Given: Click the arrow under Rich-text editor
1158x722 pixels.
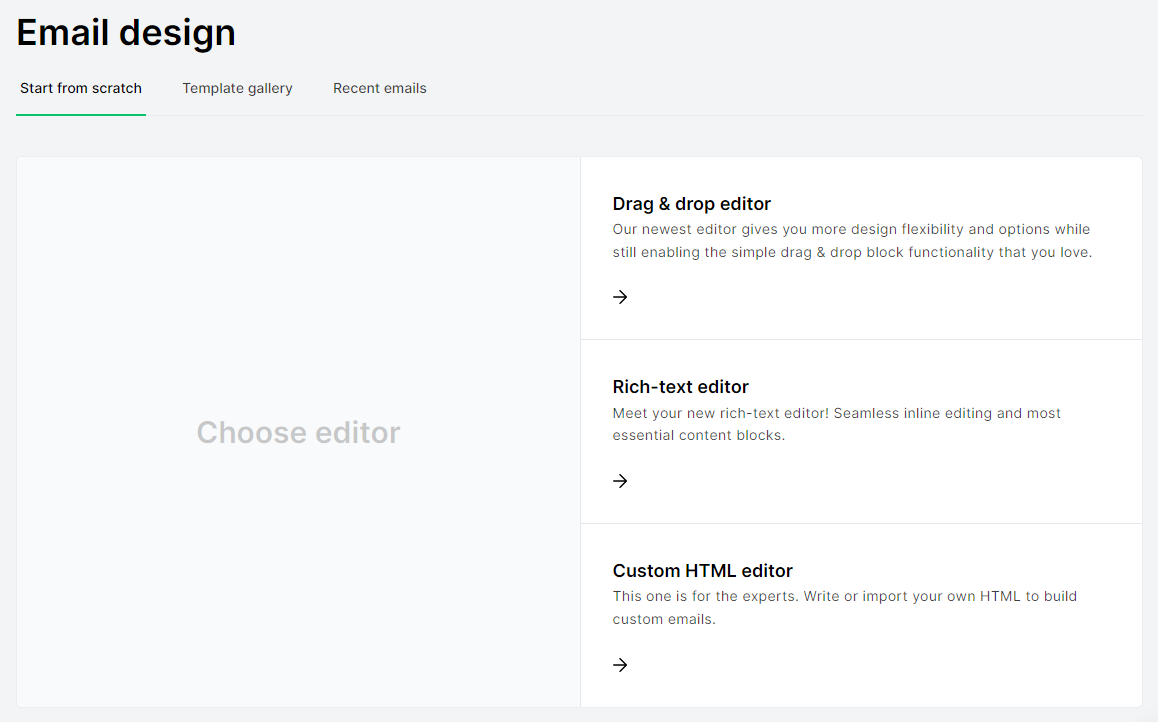Looking at the screenshot, I should click(620, 481).
